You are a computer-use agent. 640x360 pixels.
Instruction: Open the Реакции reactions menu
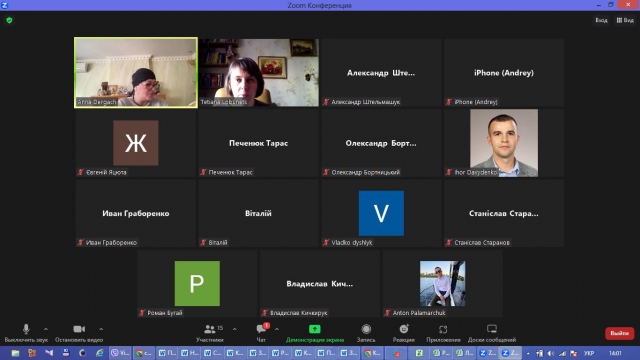pos(404,333)
